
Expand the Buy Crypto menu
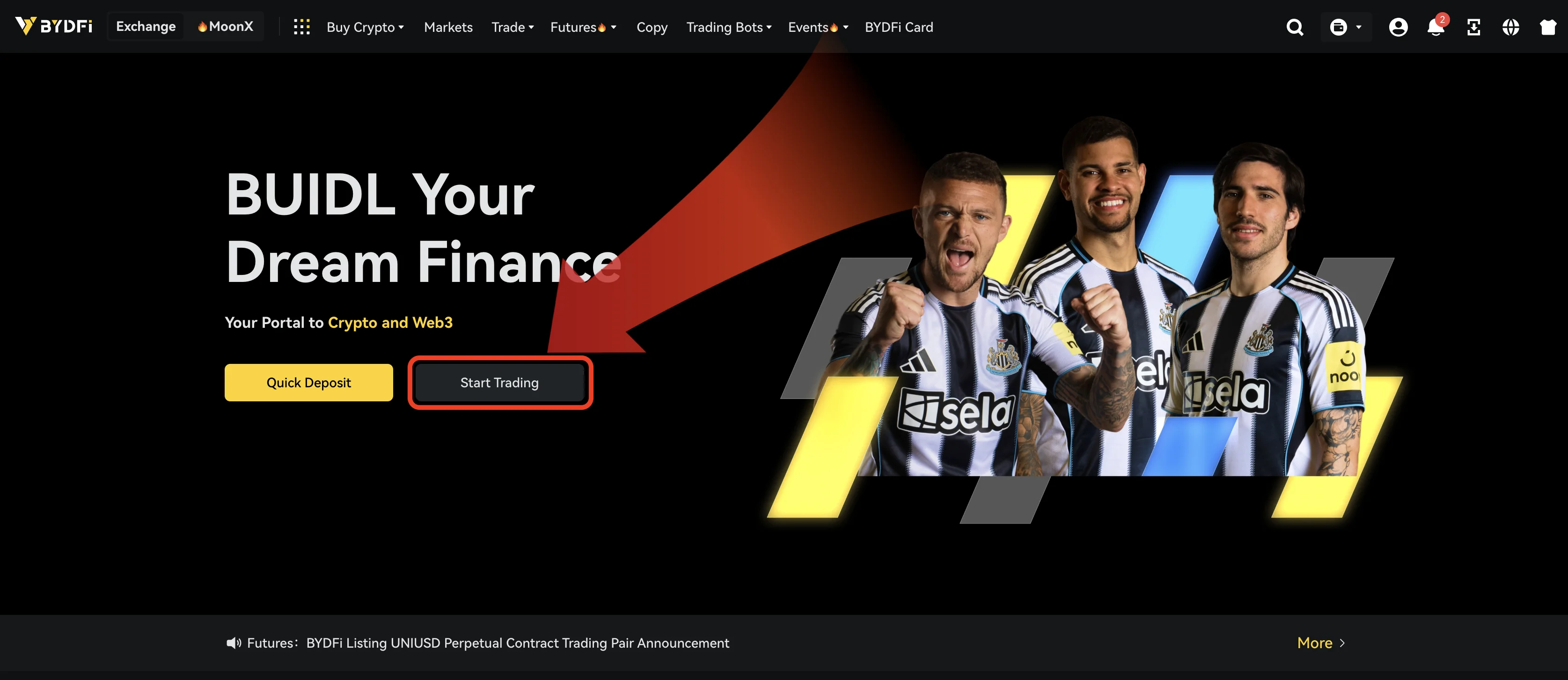pos(365,27)
